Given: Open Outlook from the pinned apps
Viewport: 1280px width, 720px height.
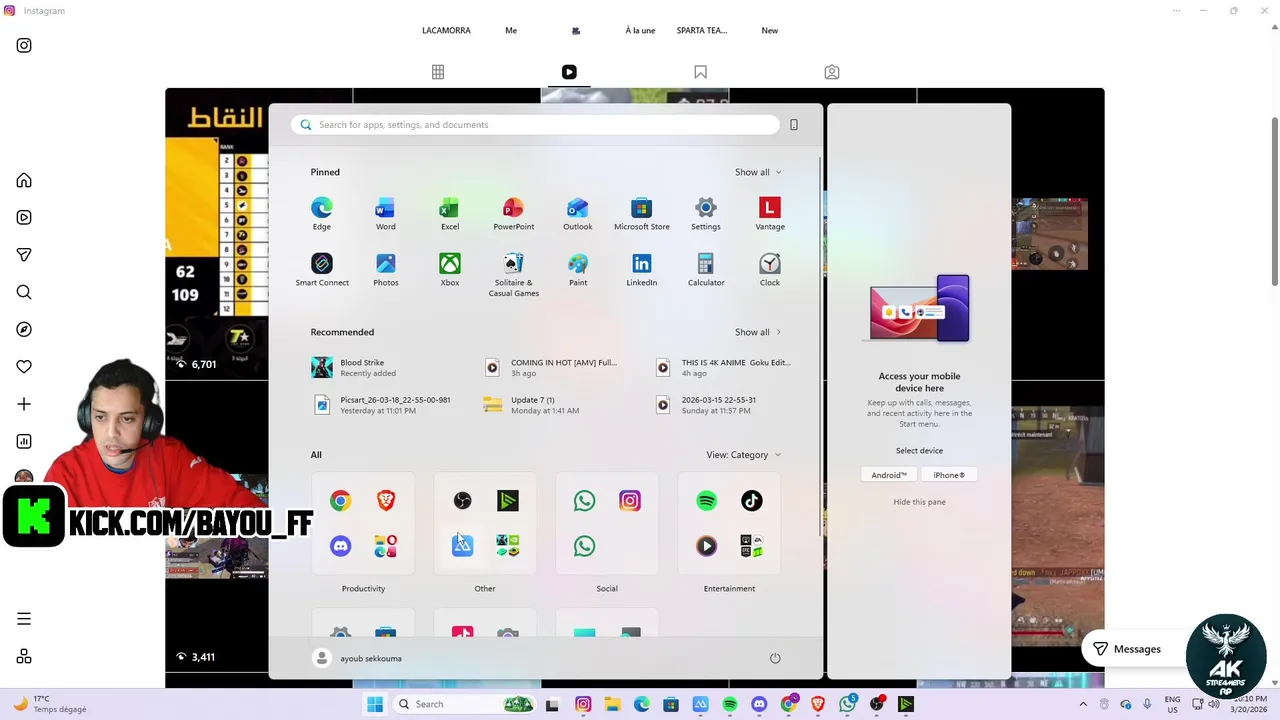Looking at the screenshot, I should pyautogui.click(x=577, y=213).
